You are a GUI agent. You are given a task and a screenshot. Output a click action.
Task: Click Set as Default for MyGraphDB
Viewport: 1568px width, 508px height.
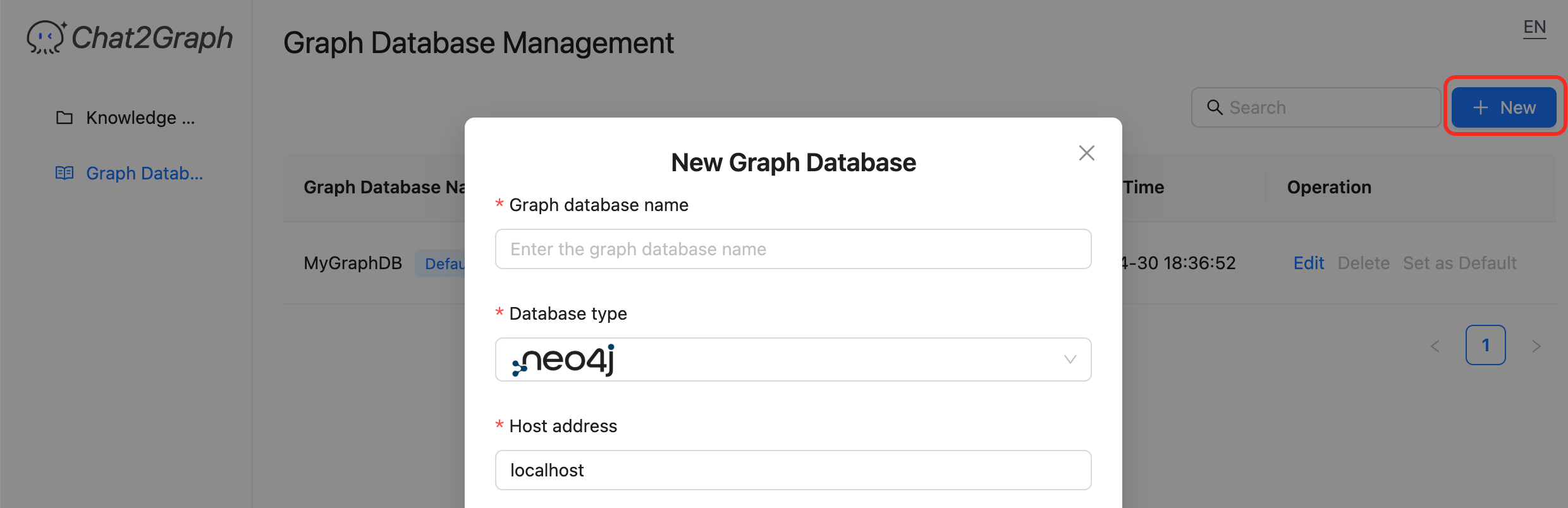click(x=1459, y=263)
